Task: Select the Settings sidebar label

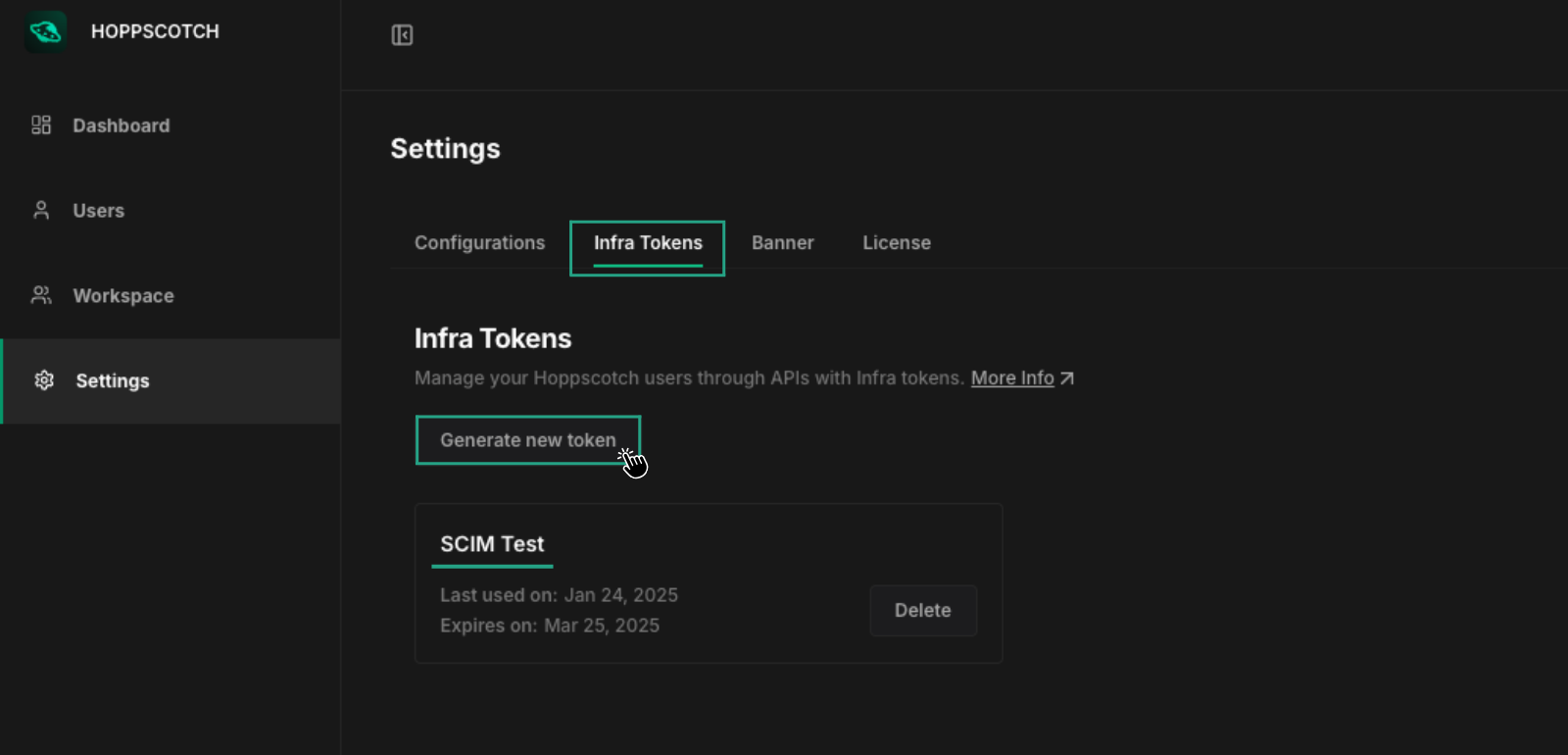Action: [113, 381]
